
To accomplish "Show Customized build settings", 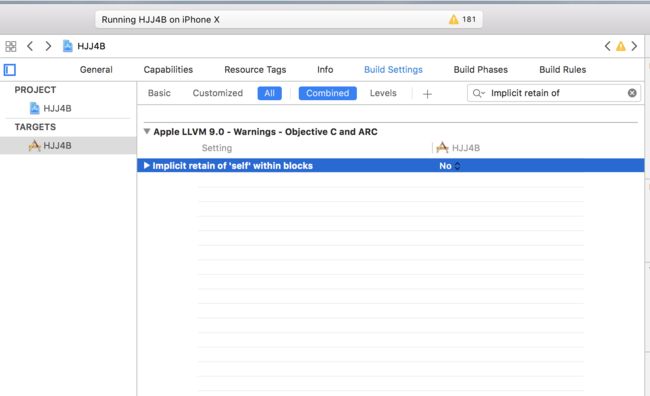I will (218, 93).
